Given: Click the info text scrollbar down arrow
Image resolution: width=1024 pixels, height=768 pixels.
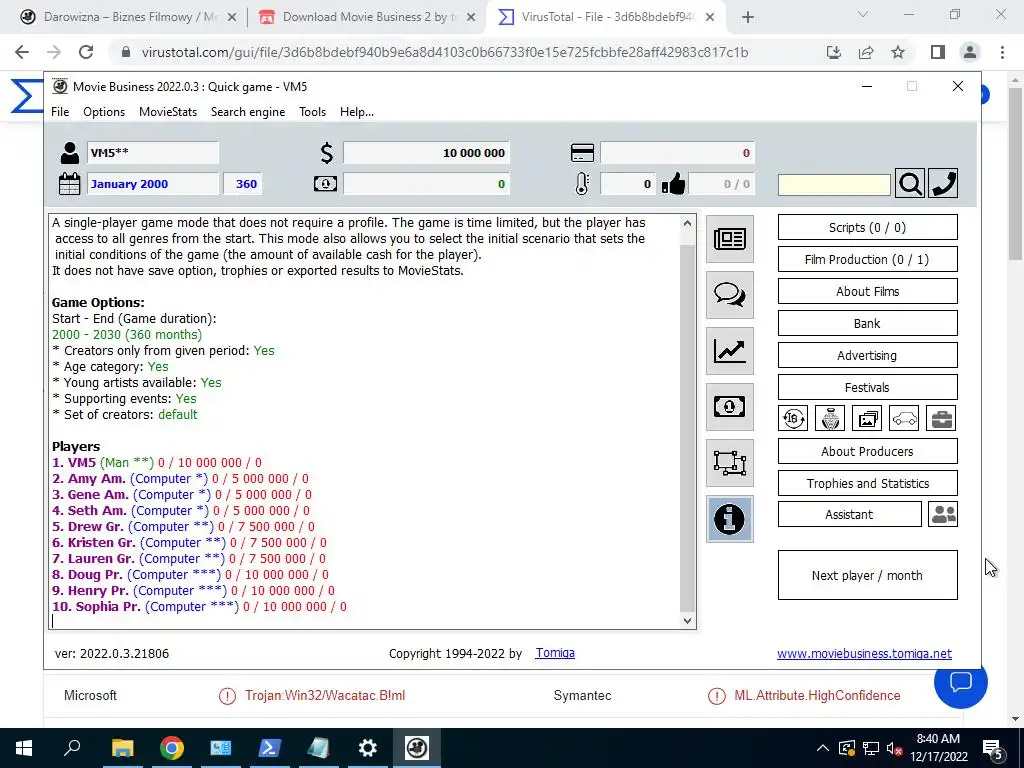Looking at the screenshot, I should click(x=687, y=621).
